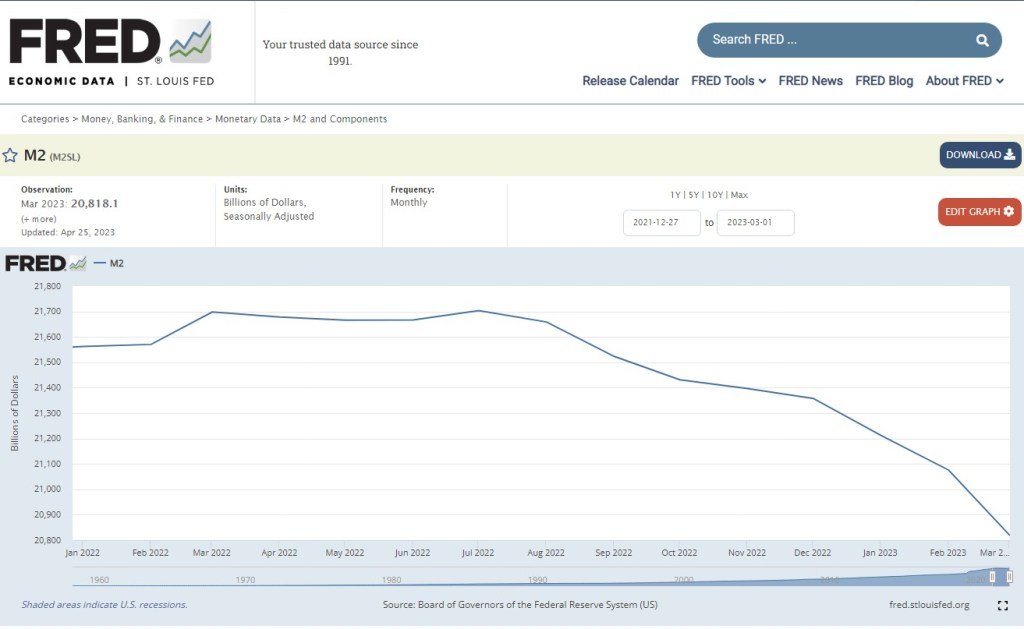Click the Download button

tap(979, 155)
